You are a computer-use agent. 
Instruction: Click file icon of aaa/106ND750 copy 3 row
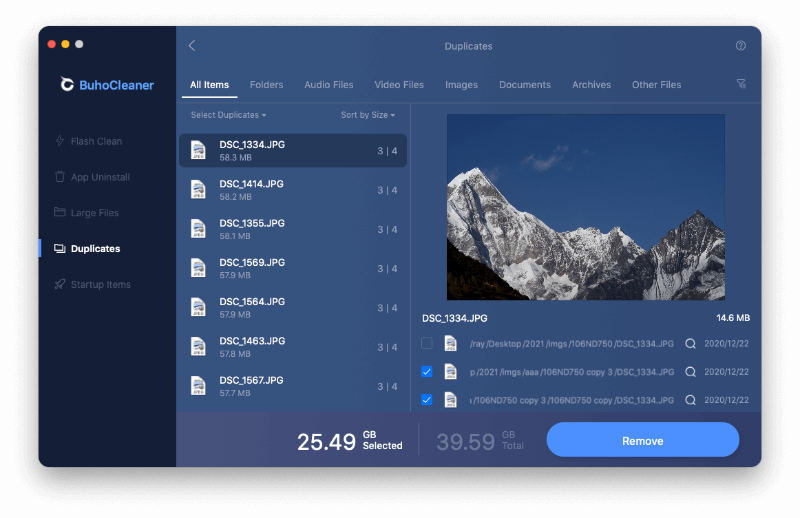tap(451, 372)
